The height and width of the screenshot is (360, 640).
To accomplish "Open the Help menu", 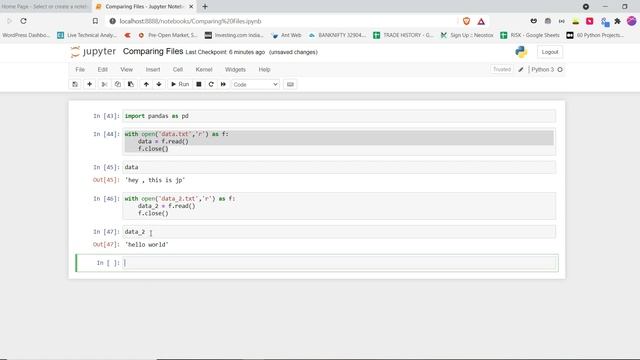I will coord(264,70).
